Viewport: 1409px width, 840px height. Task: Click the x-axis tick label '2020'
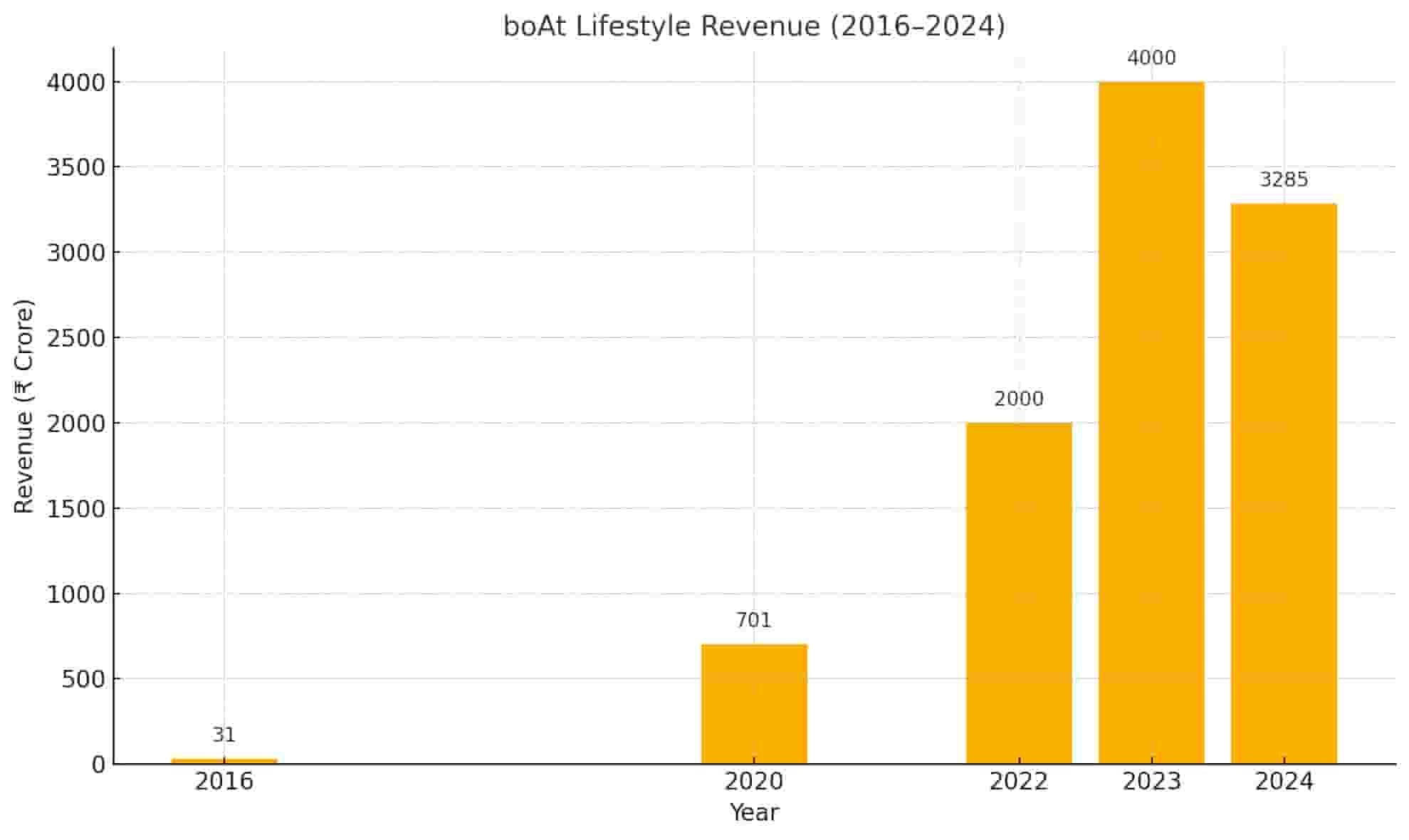[x=754, y=782]
